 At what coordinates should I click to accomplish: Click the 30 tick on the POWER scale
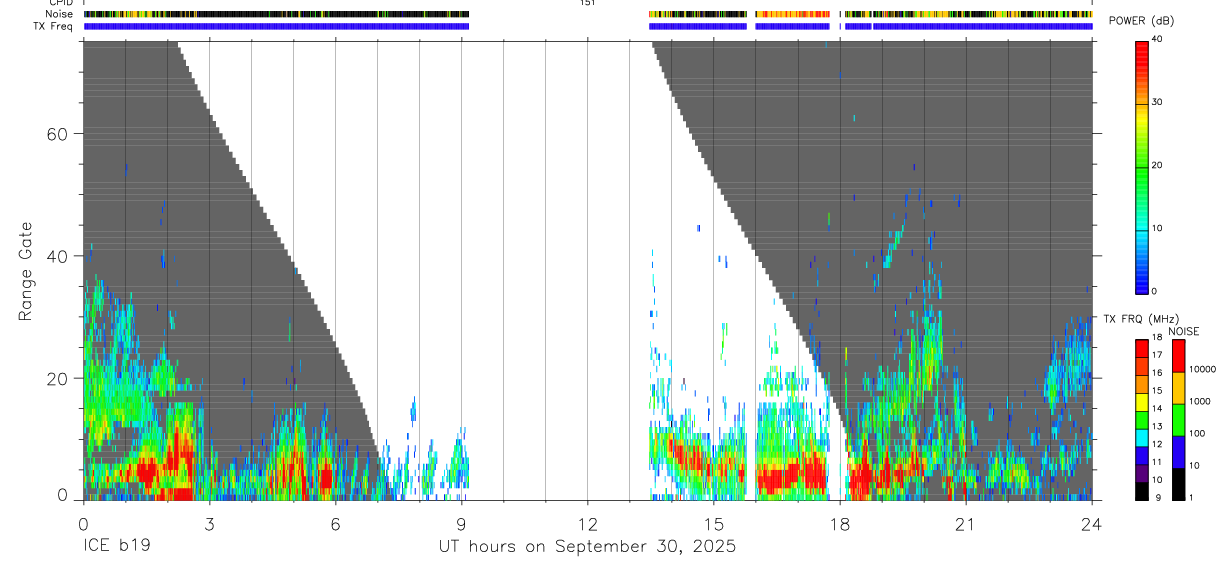point(1157,102)
